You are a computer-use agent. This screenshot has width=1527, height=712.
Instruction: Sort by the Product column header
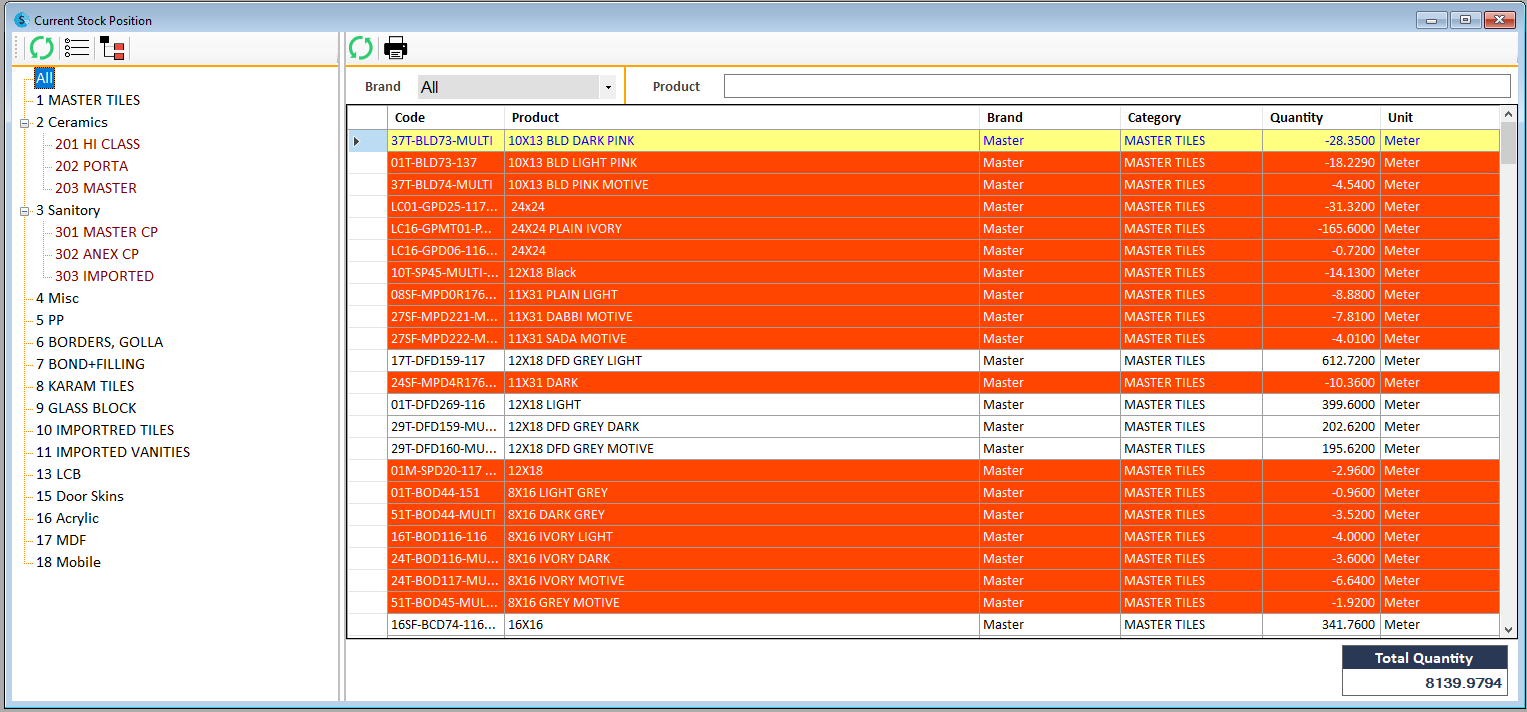click(x=742, y=118)
